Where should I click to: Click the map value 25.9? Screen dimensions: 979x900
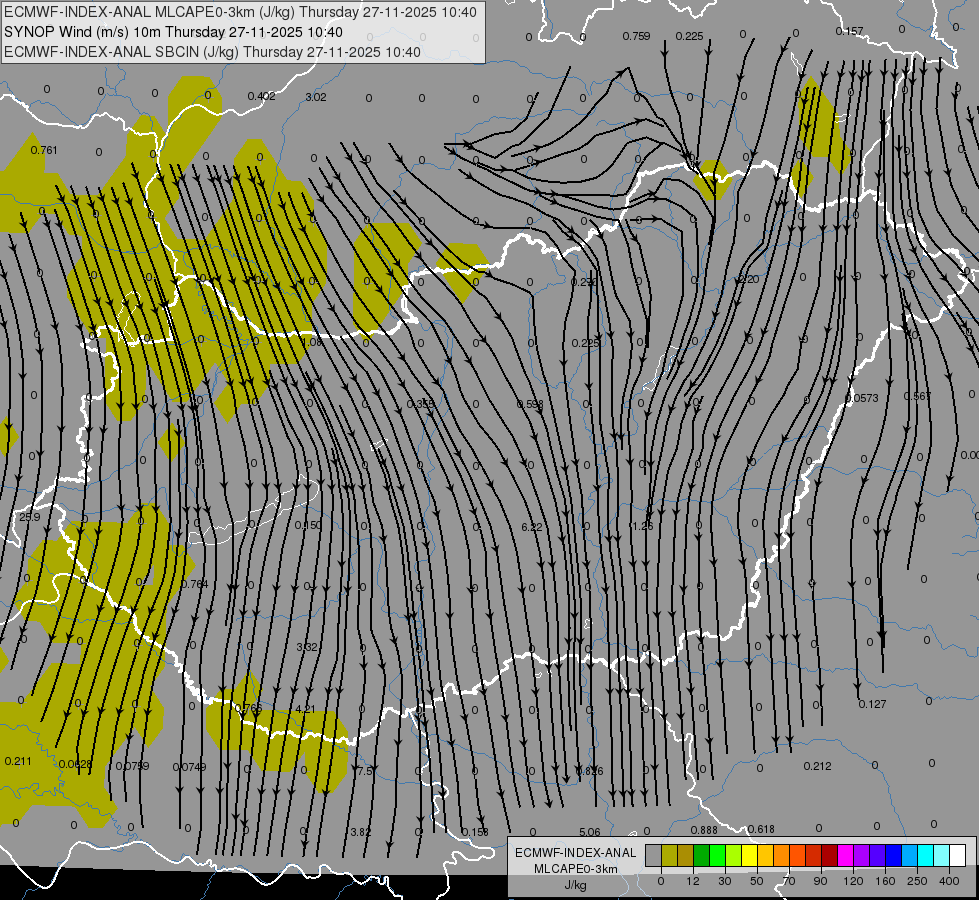29,517
